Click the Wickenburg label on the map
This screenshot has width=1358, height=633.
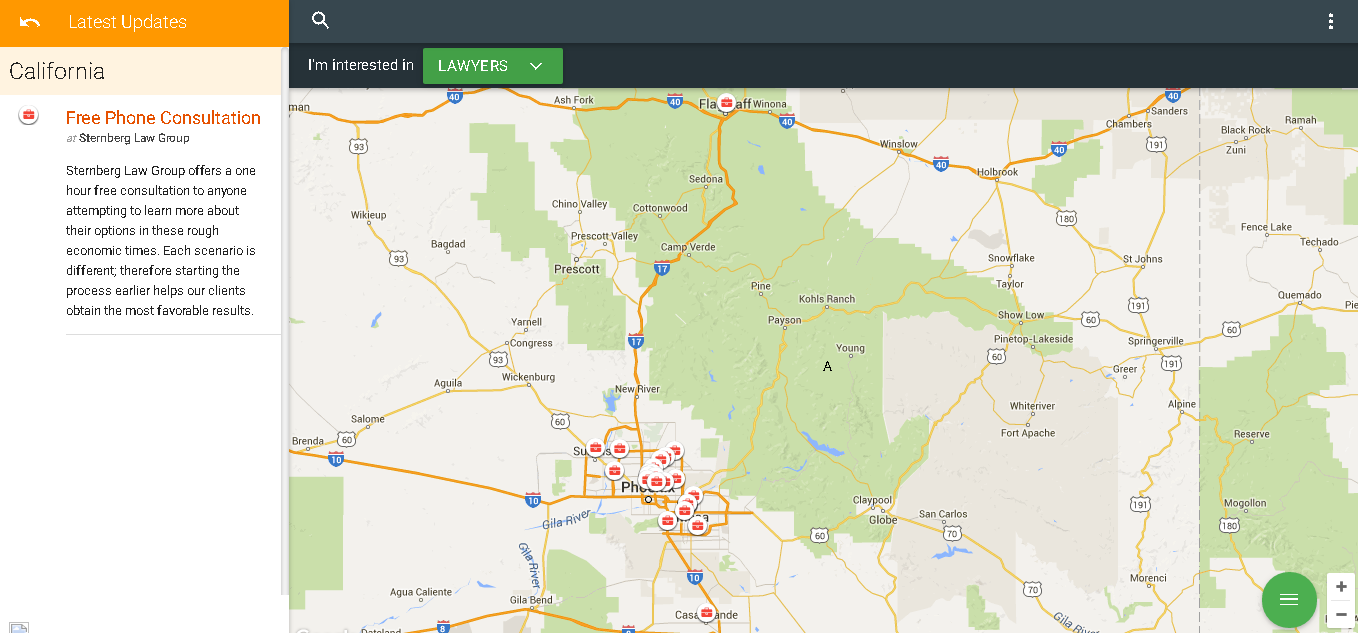coord(528,377)
